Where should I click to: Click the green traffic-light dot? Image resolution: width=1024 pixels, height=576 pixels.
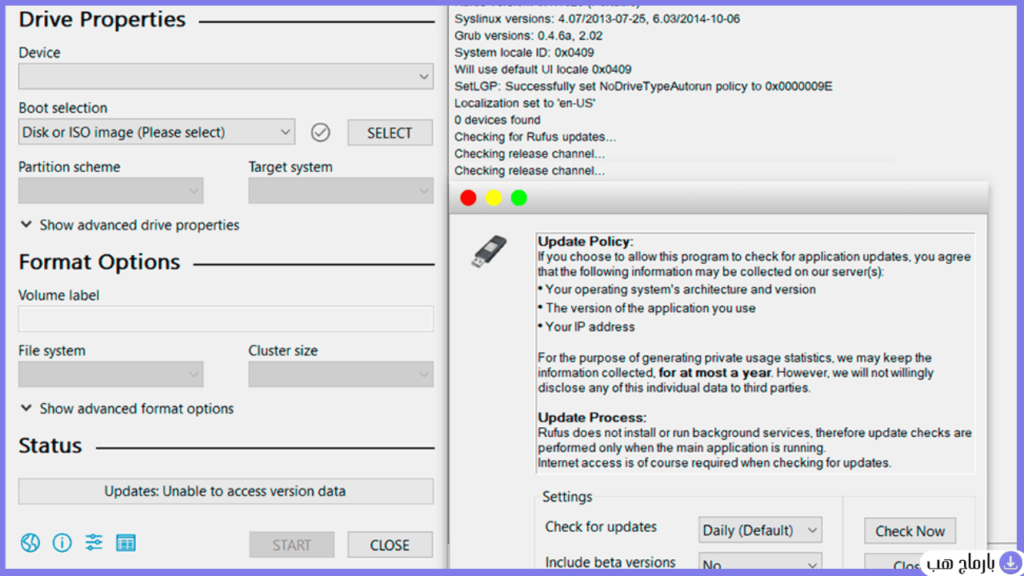tap(519, 198)
